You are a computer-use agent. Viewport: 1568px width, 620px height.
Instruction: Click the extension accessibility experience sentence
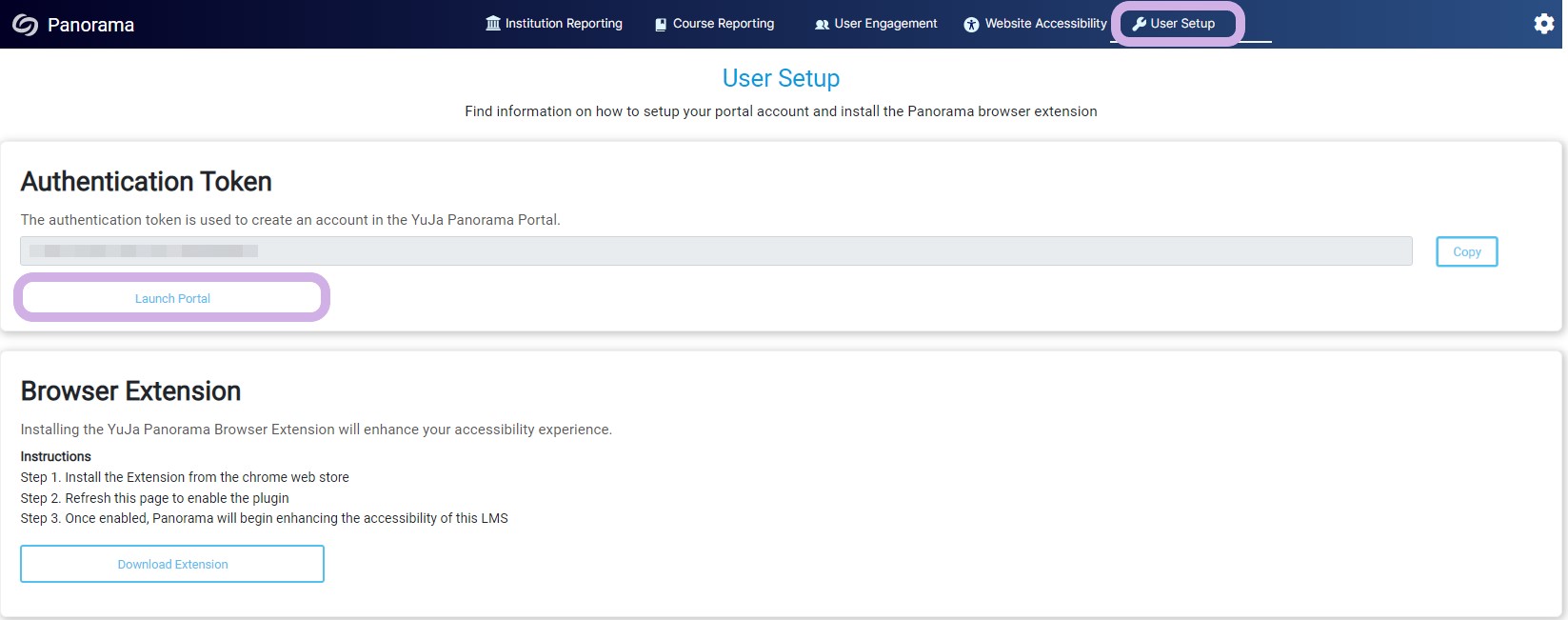(316, 430)
